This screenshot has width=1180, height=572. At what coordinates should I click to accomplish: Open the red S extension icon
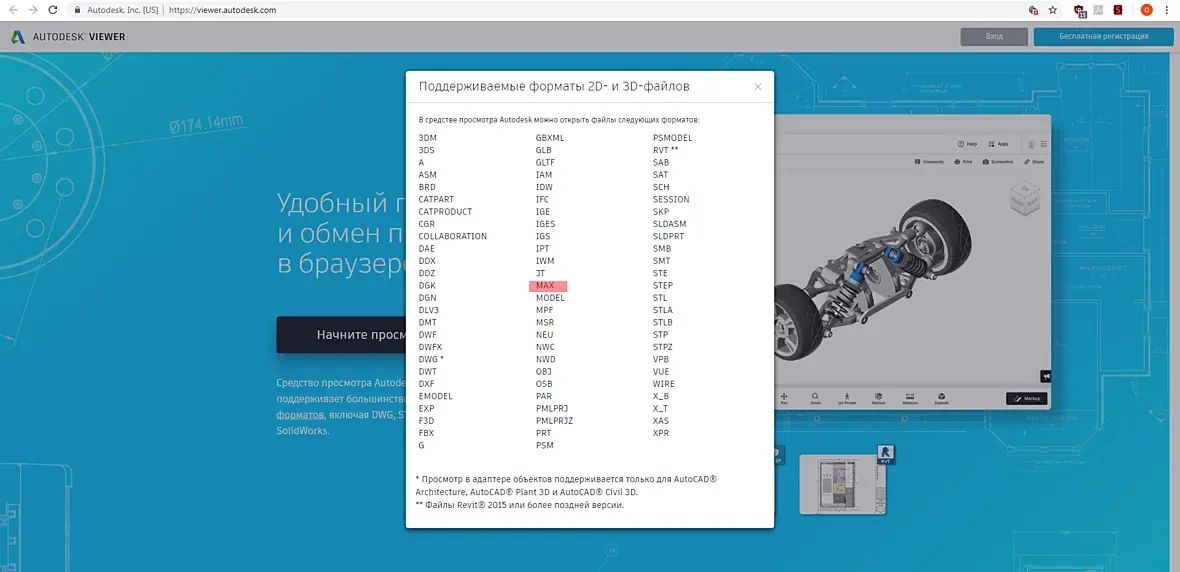coord(1118,10)
